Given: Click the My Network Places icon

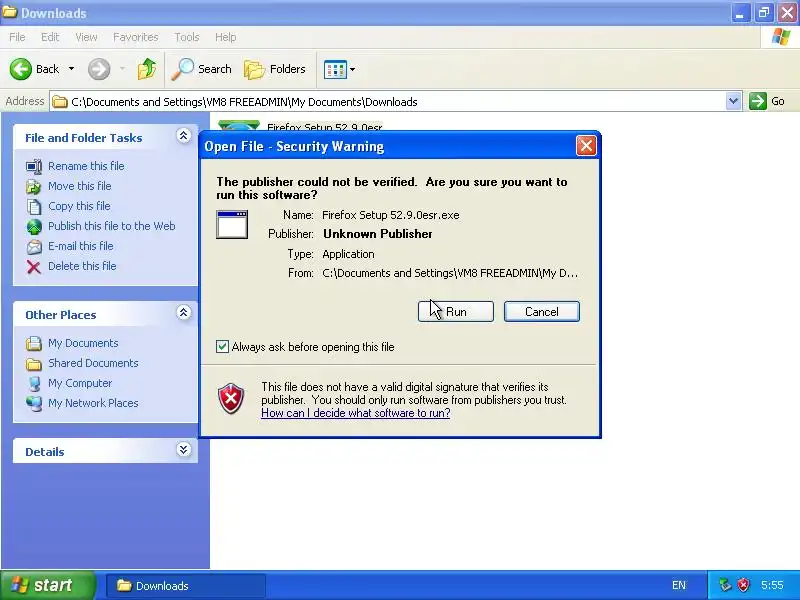Looking at the screenshot, I should click(34, 404).
